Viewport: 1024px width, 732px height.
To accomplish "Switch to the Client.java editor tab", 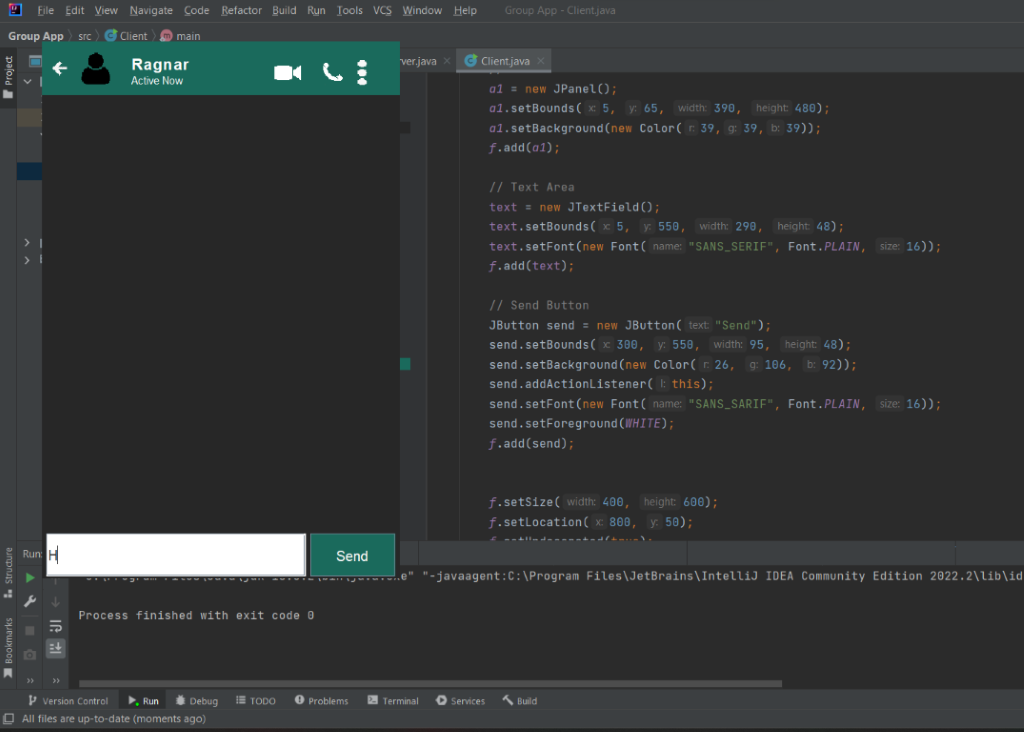I will pos(505,61).
